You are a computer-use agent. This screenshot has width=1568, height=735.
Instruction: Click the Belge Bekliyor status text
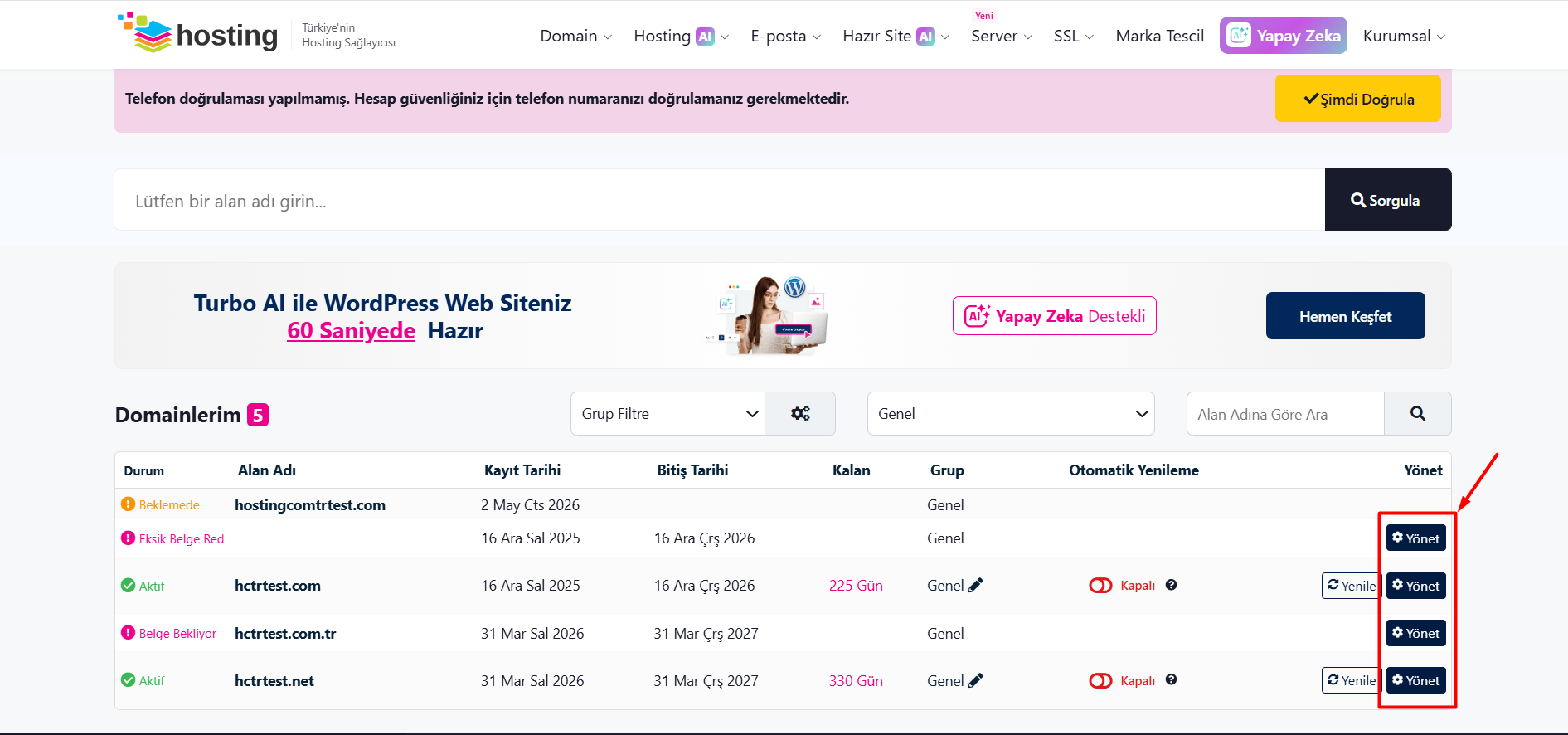pos(177,633)
